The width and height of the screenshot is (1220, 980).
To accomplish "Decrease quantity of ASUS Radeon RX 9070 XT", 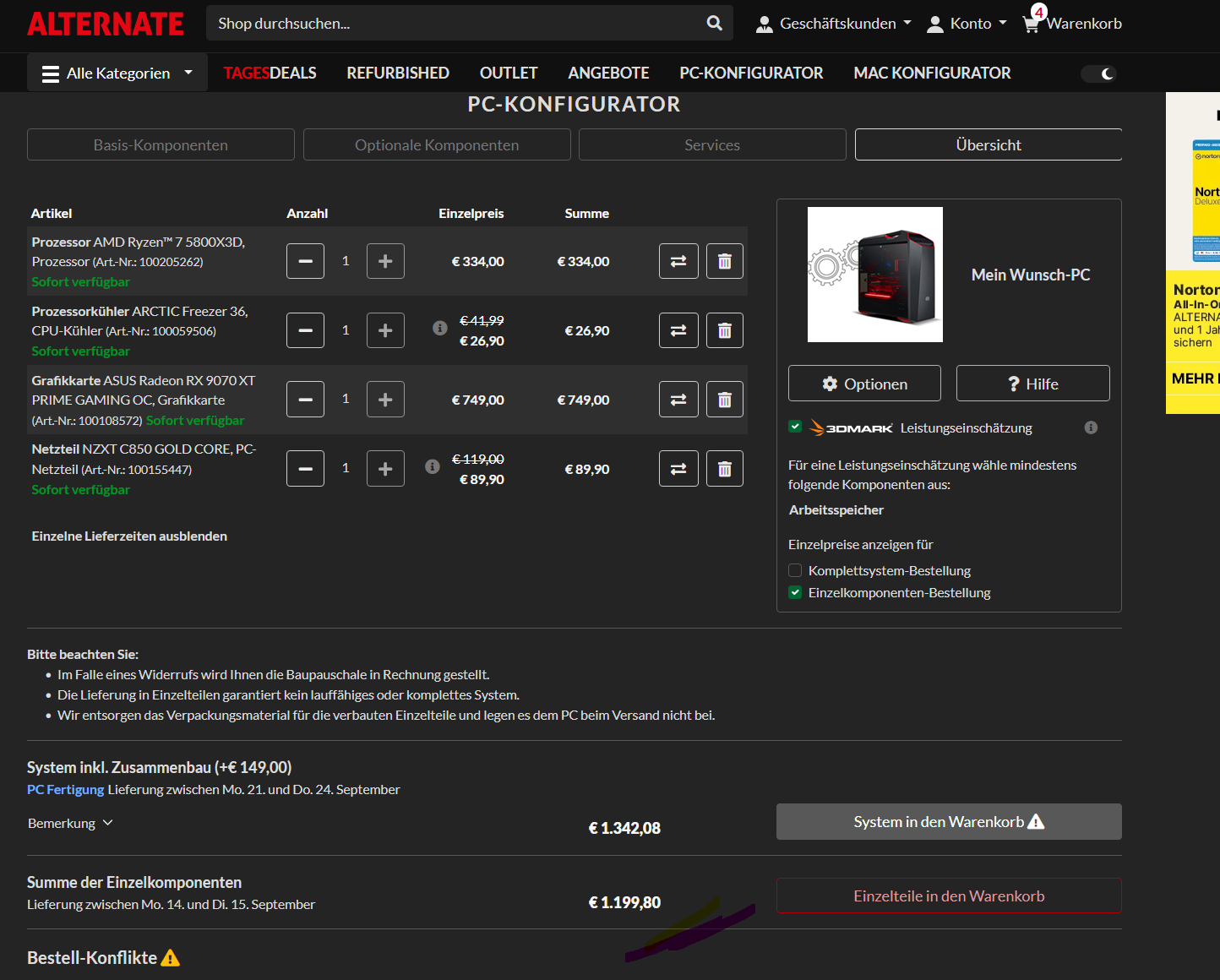I will [x=305, y=400].
